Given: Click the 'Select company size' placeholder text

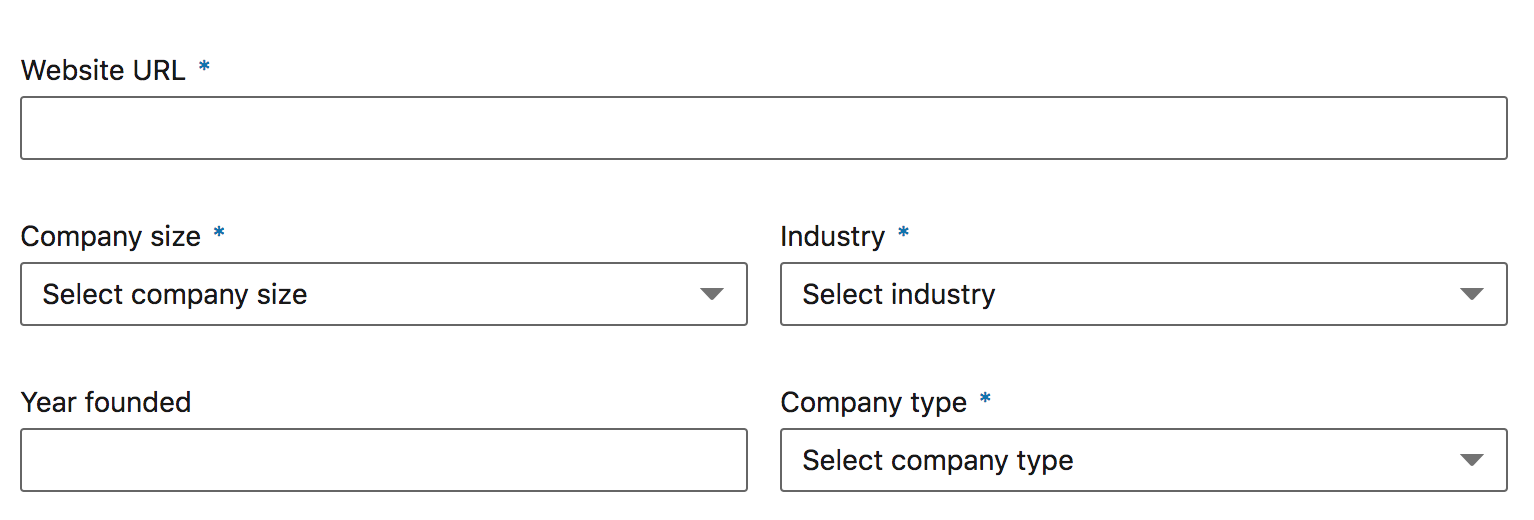Looking at the screenshot, I should [x=174, y=294].
